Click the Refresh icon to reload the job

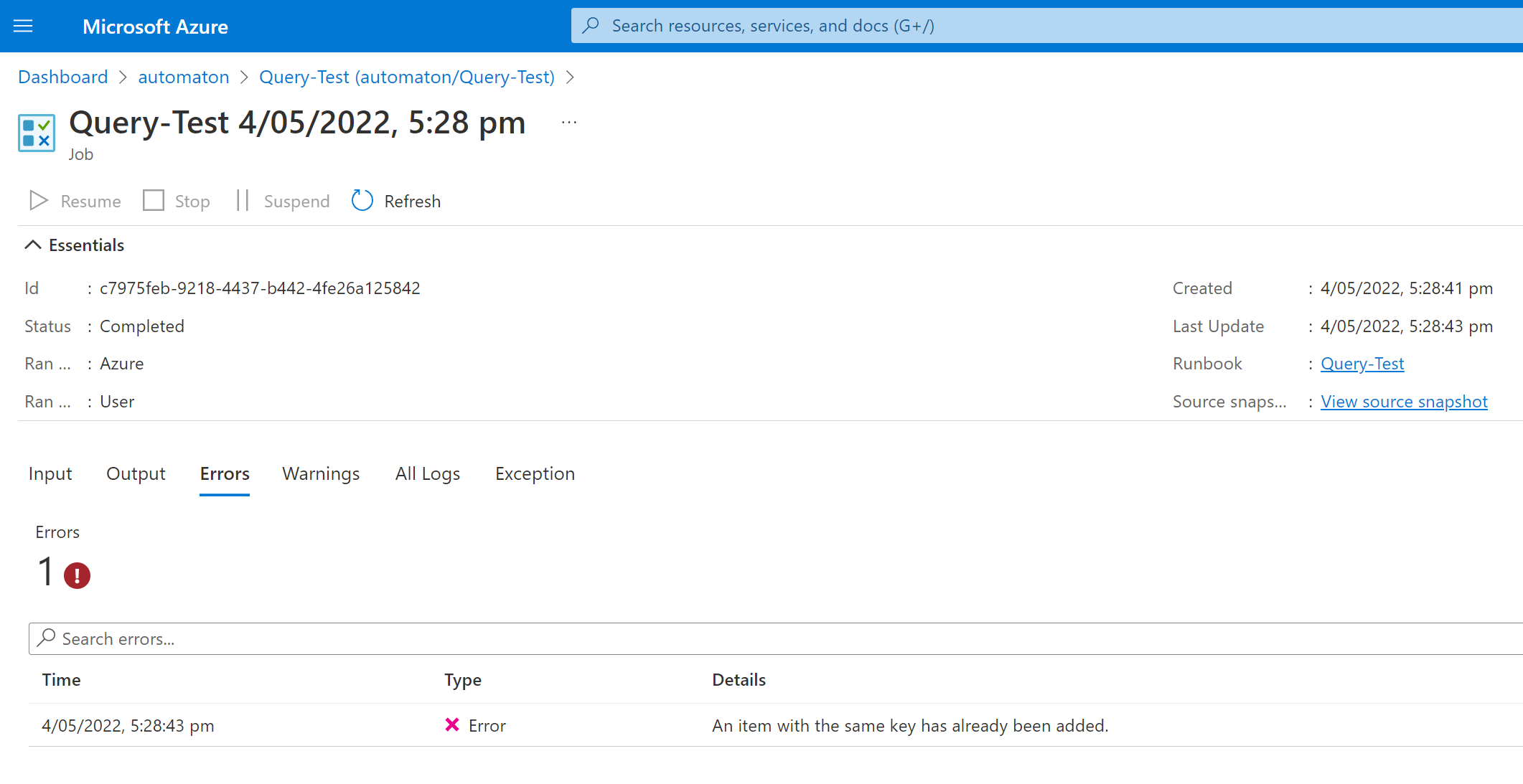pos(362,201)
